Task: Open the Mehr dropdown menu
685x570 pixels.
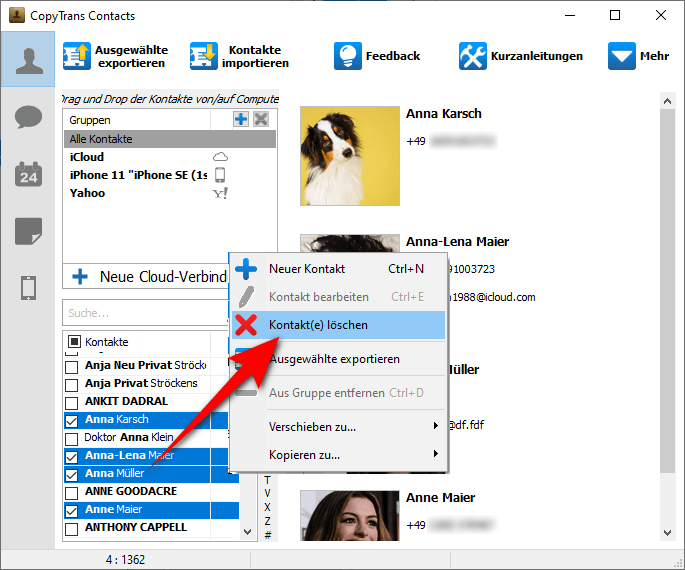Action: click(638, 56)
